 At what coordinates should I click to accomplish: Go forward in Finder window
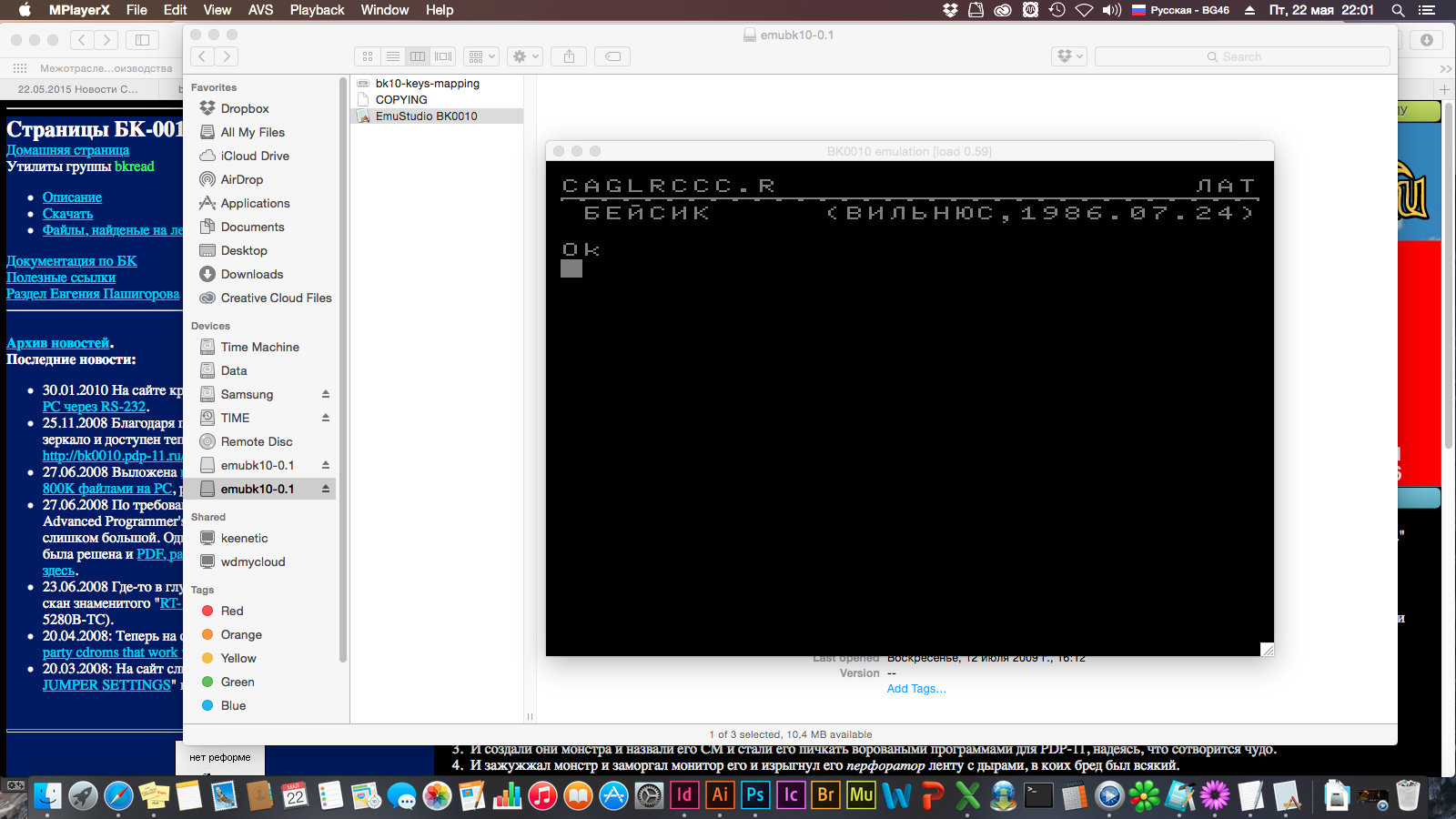[x=227, y=56]
